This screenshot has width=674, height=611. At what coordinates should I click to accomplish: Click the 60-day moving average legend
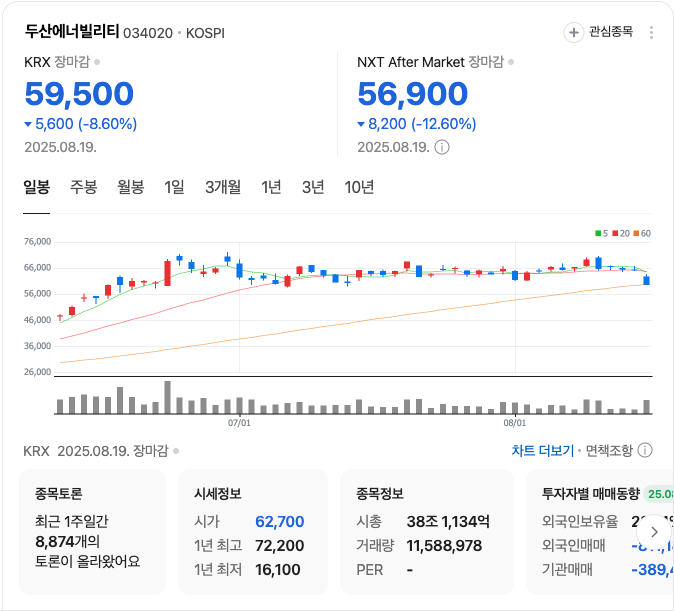pyautogui.click(x=642, y=233)
